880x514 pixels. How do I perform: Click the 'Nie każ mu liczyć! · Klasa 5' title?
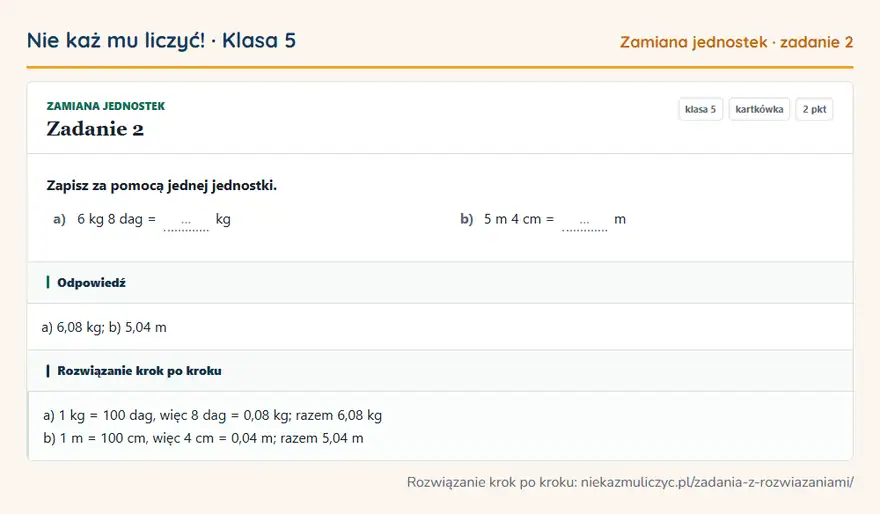point(162,40)
